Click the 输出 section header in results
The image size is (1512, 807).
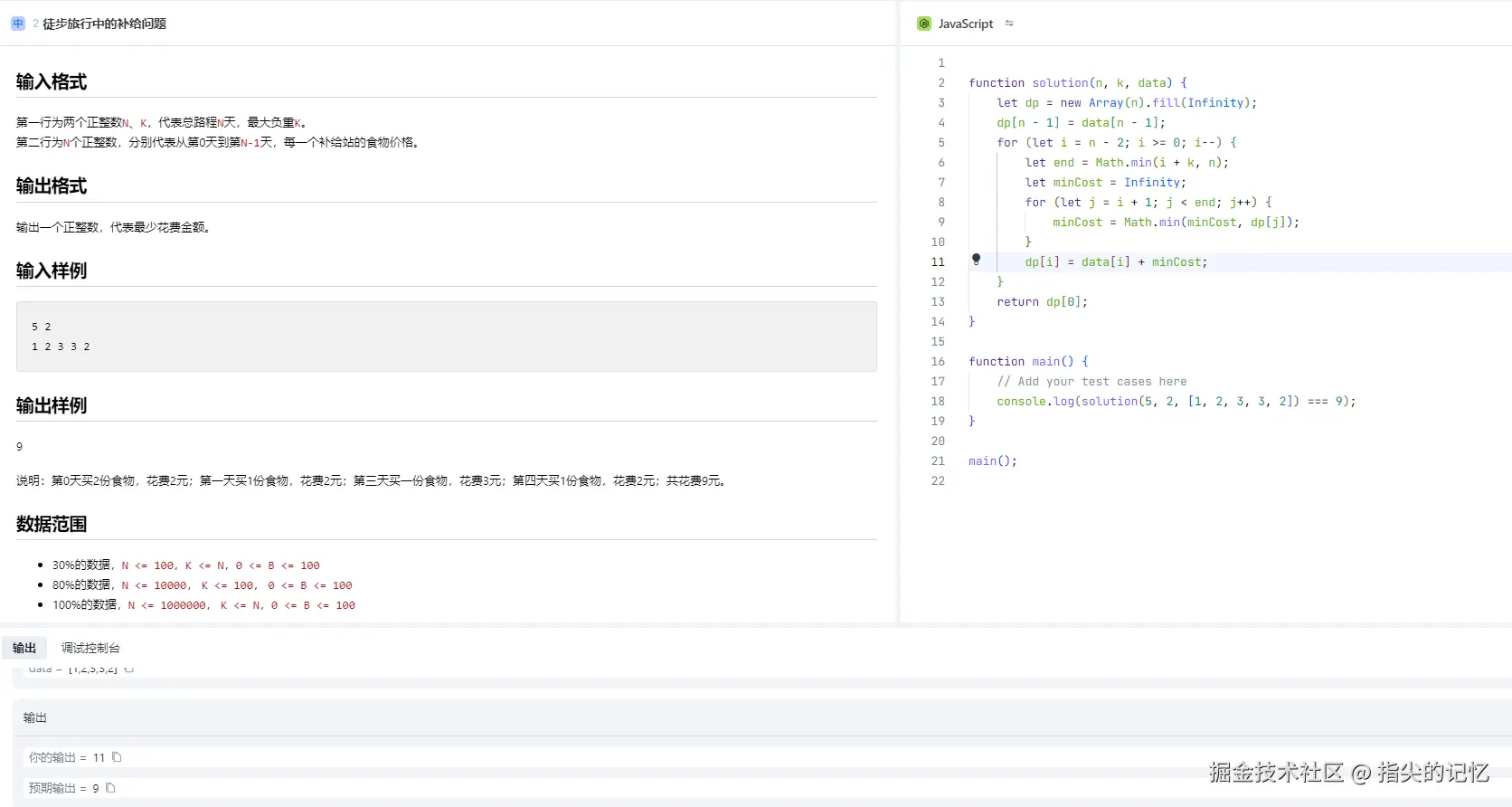click(35, 717)
